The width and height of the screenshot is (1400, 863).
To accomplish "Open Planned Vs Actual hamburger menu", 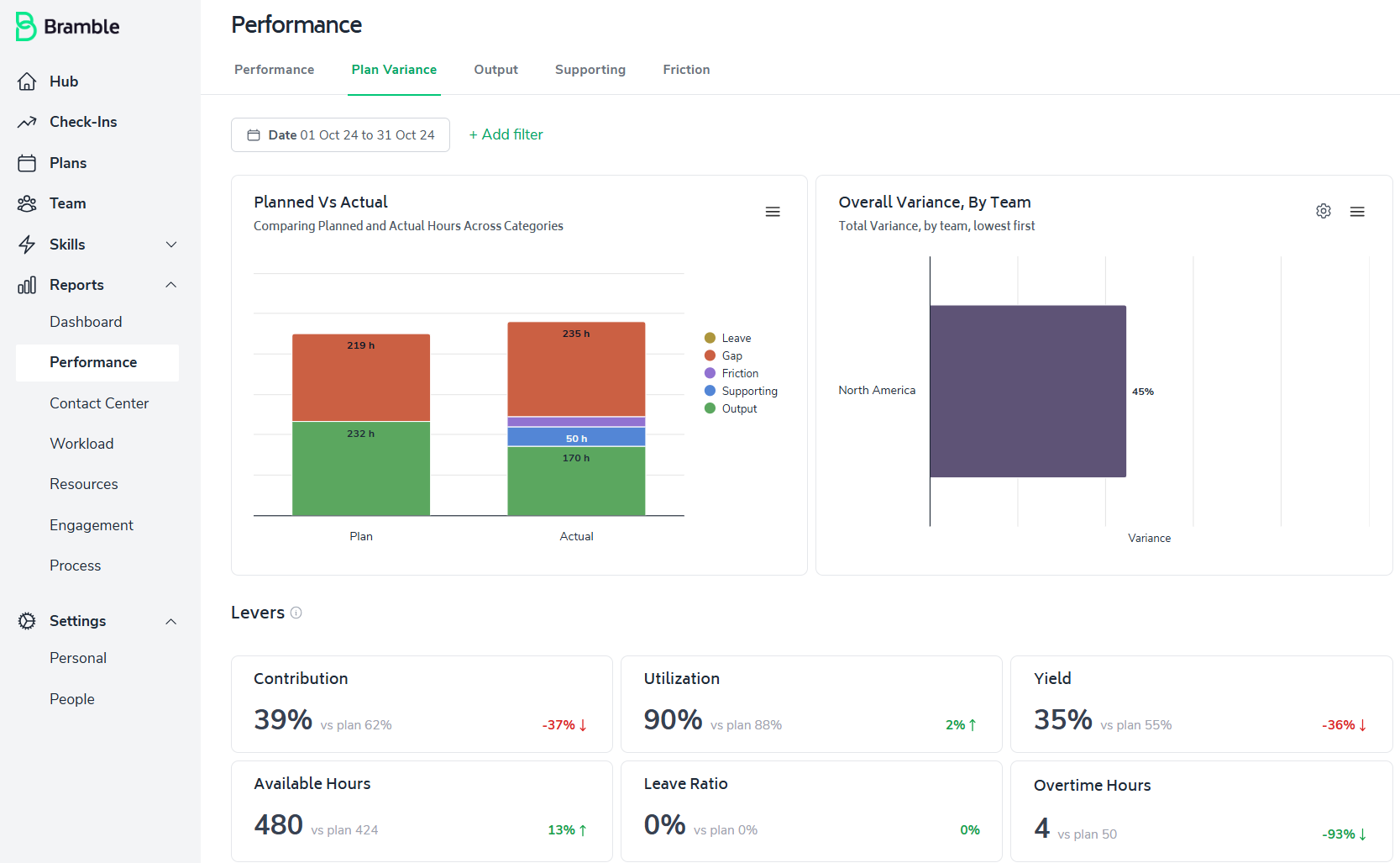I will coord(773,212).
